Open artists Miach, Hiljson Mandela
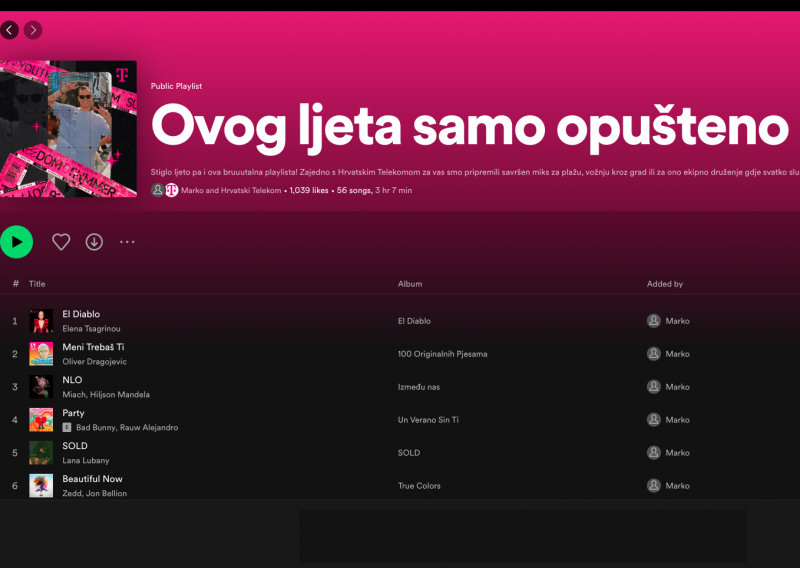This screenshot has height=568, width=800. 106,394
